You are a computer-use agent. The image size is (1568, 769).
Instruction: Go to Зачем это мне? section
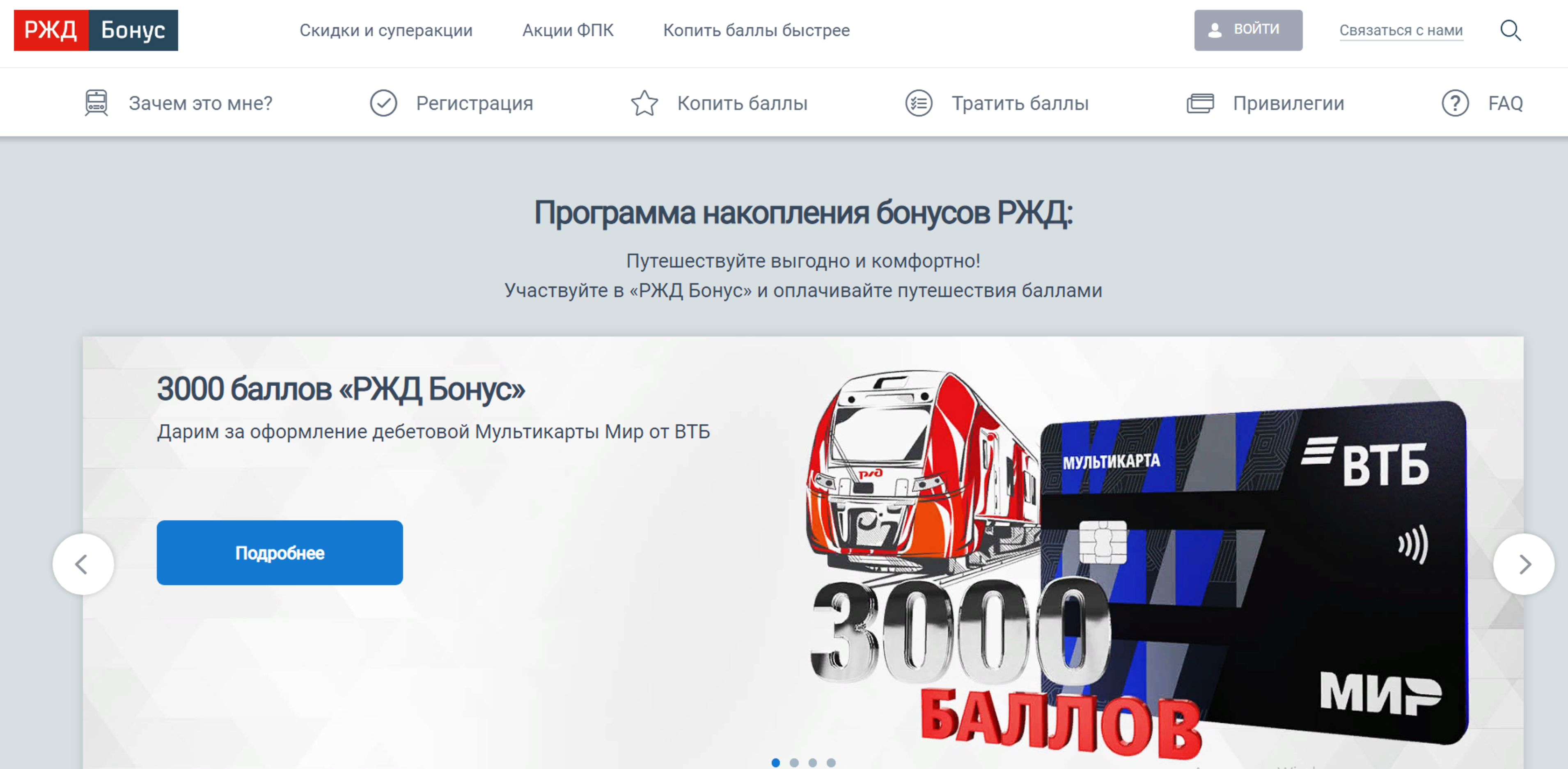coord(200,103)
